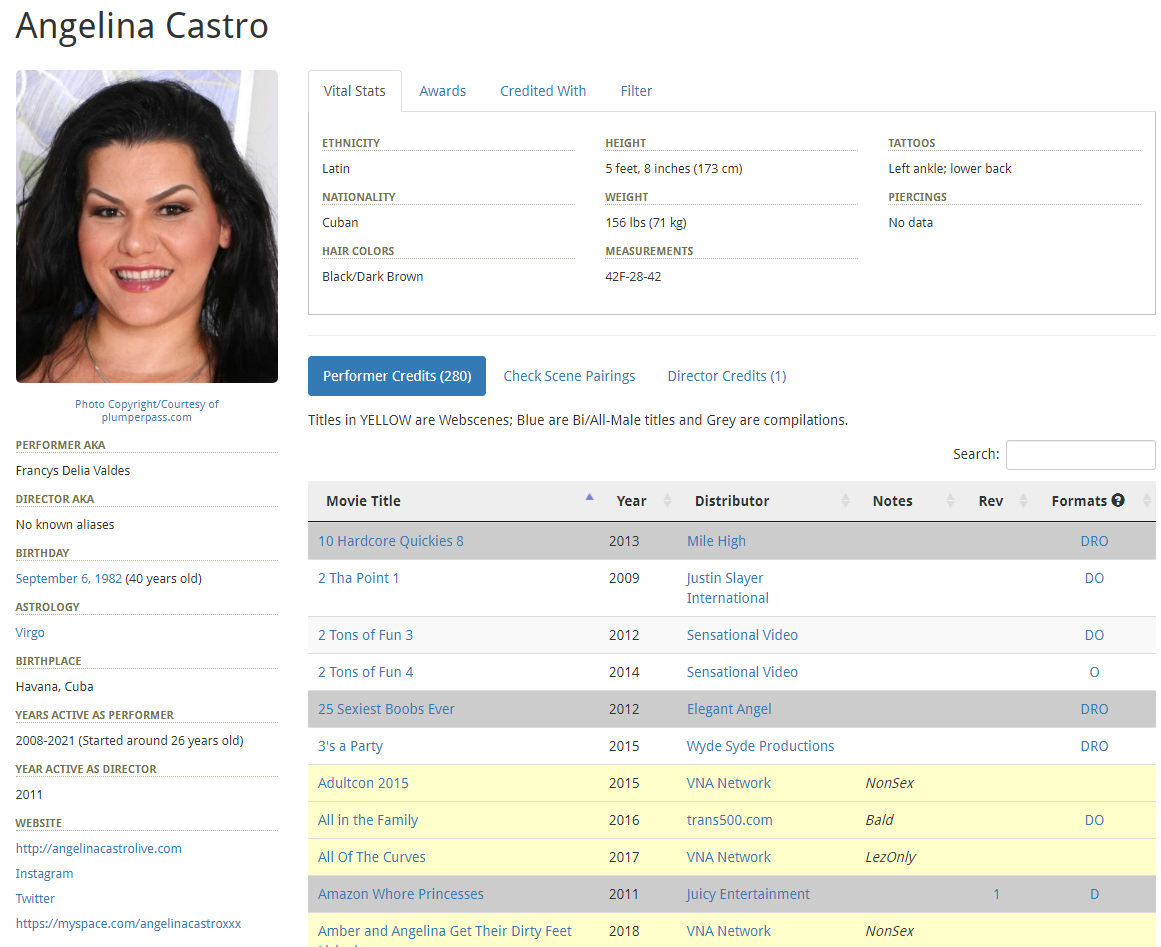The width and height of the screenshot is (1161, 947).
Task: Click the Havana, Cuba birthplace text
Action: coord(55,687)
